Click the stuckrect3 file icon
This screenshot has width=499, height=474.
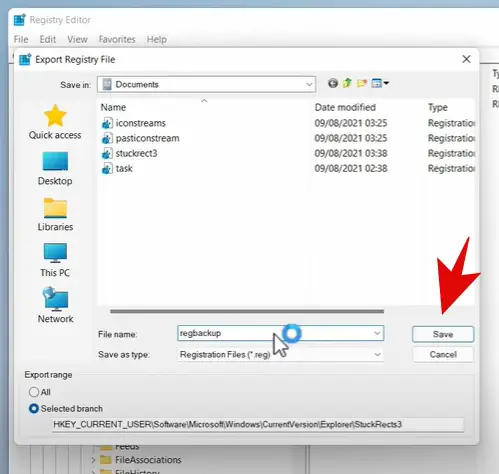[x=107, y=154]
